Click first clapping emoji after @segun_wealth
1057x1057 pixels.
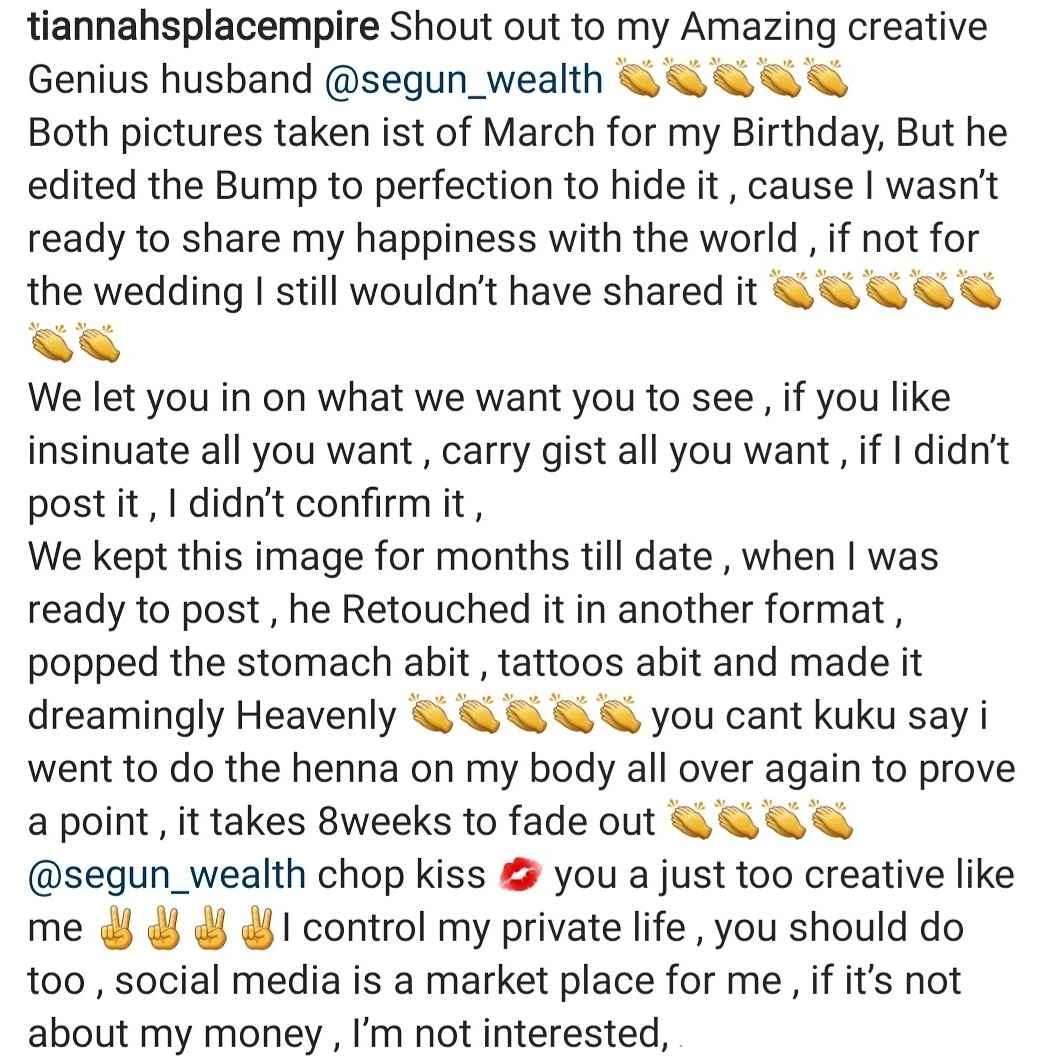[x=638, y=78]
